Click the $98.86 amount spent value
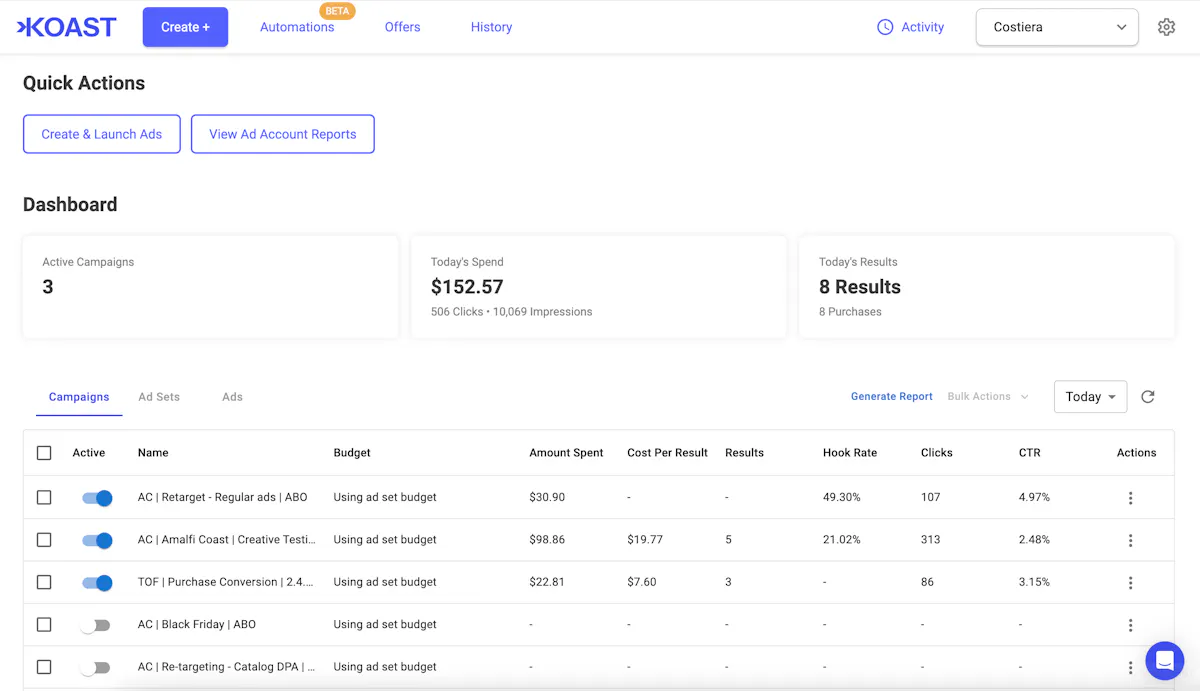1200x691 pixels. 547,539
